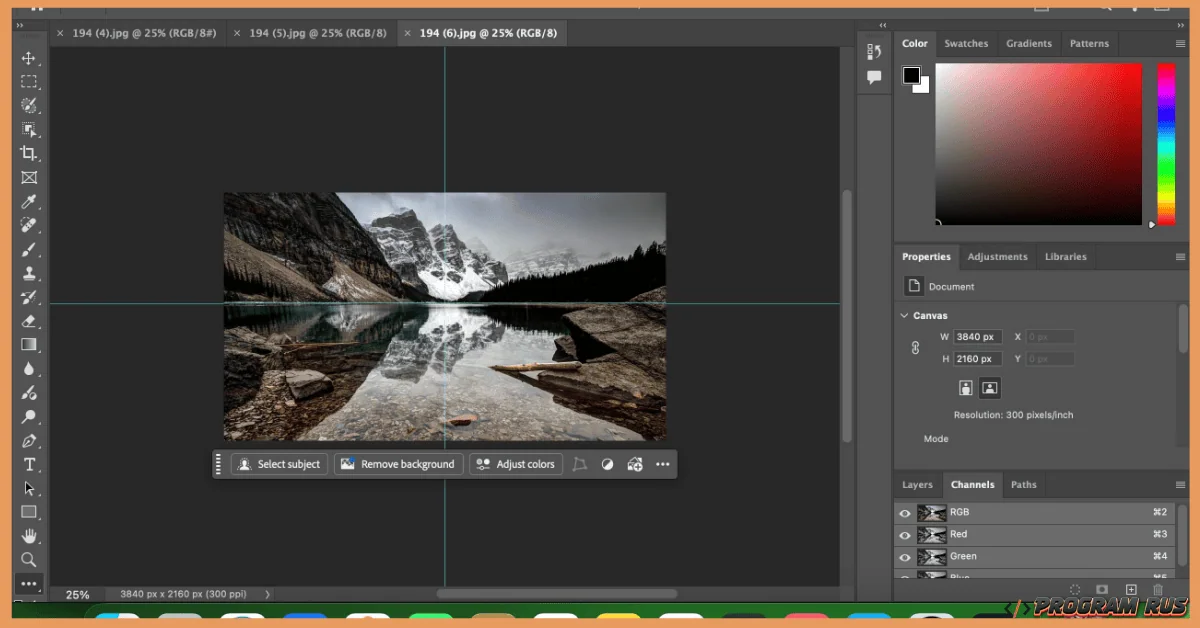Pick a color from the hue slider
This screenshot has height=628, width=1200.
1165,140
